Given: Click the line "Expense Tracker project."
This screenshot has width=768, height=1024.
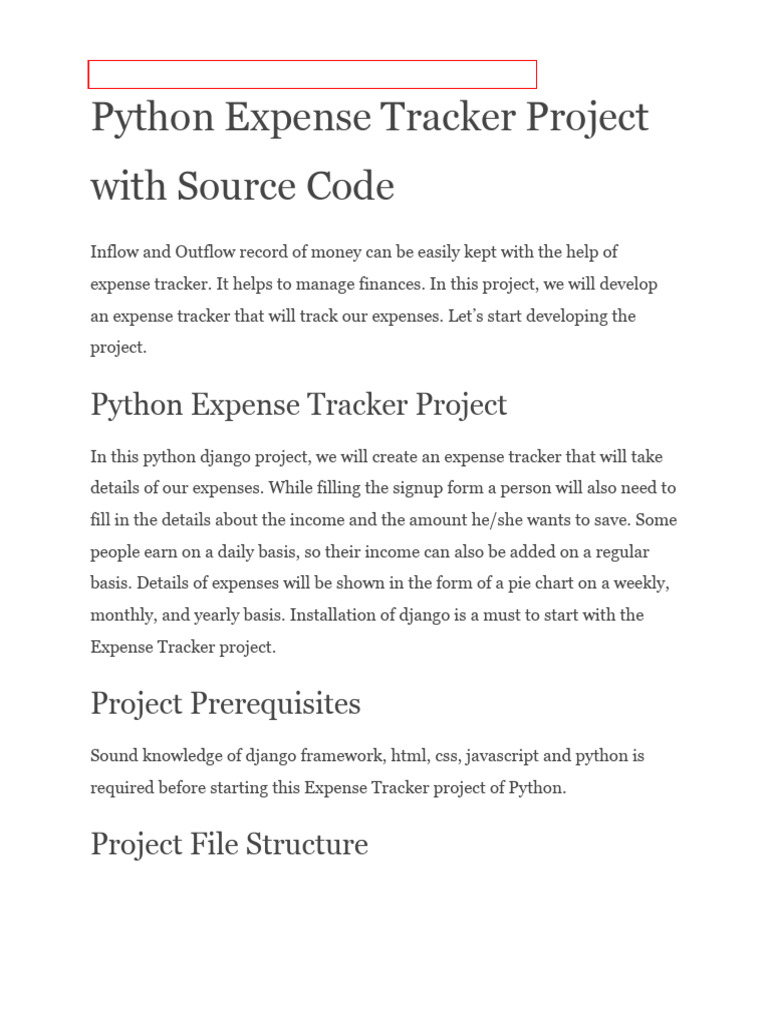Looking at the screenshot, I should click(x=182, y=647).
